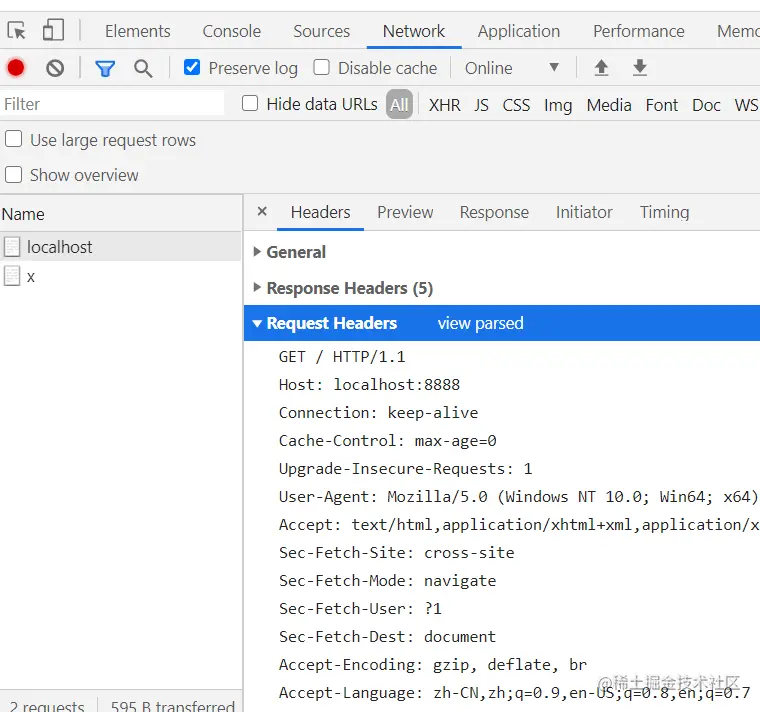The image size is (760, 712).
Task: Click the Sec-Fetch-Site: cross-site line
Action: pyautogui.click(x=396, y=553)
